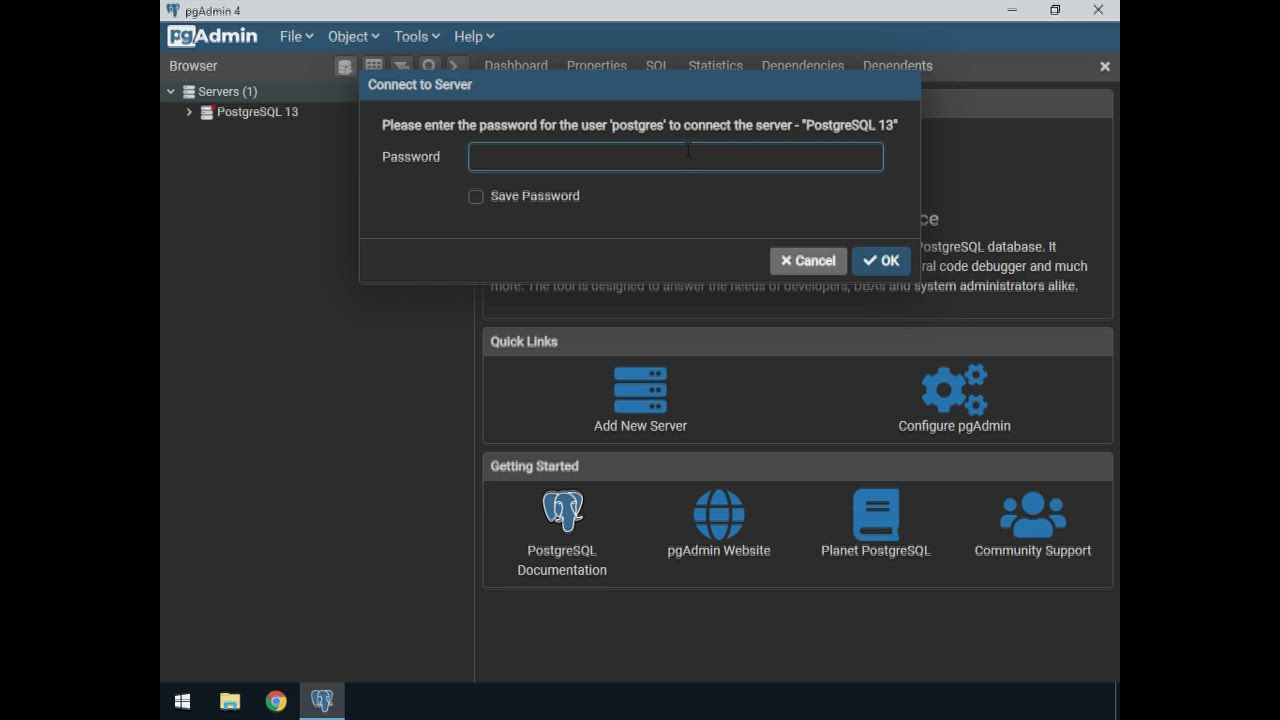
Task: Expand the PostgreSQL 13 server node
Action: [189, 112]
